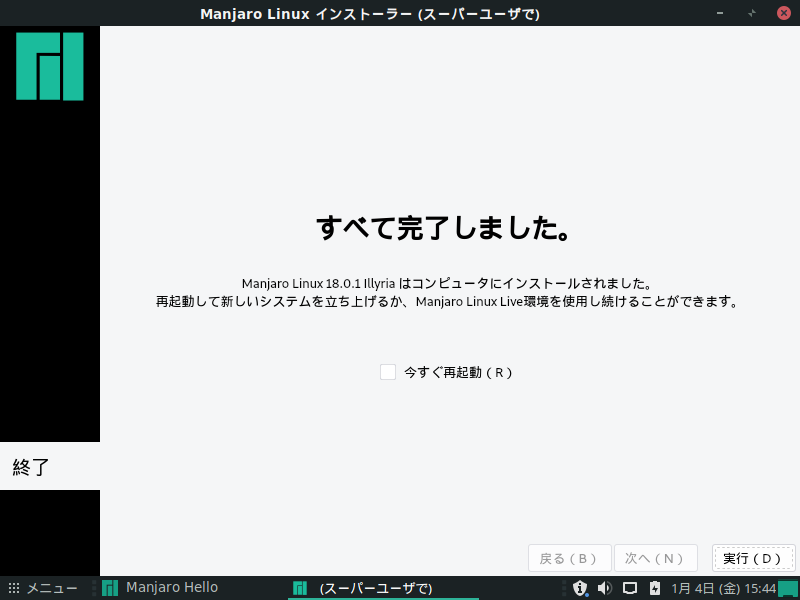Open the volume speaker tray icon
Viewport: 800px width, 600px height.
[x=605, y=588]
